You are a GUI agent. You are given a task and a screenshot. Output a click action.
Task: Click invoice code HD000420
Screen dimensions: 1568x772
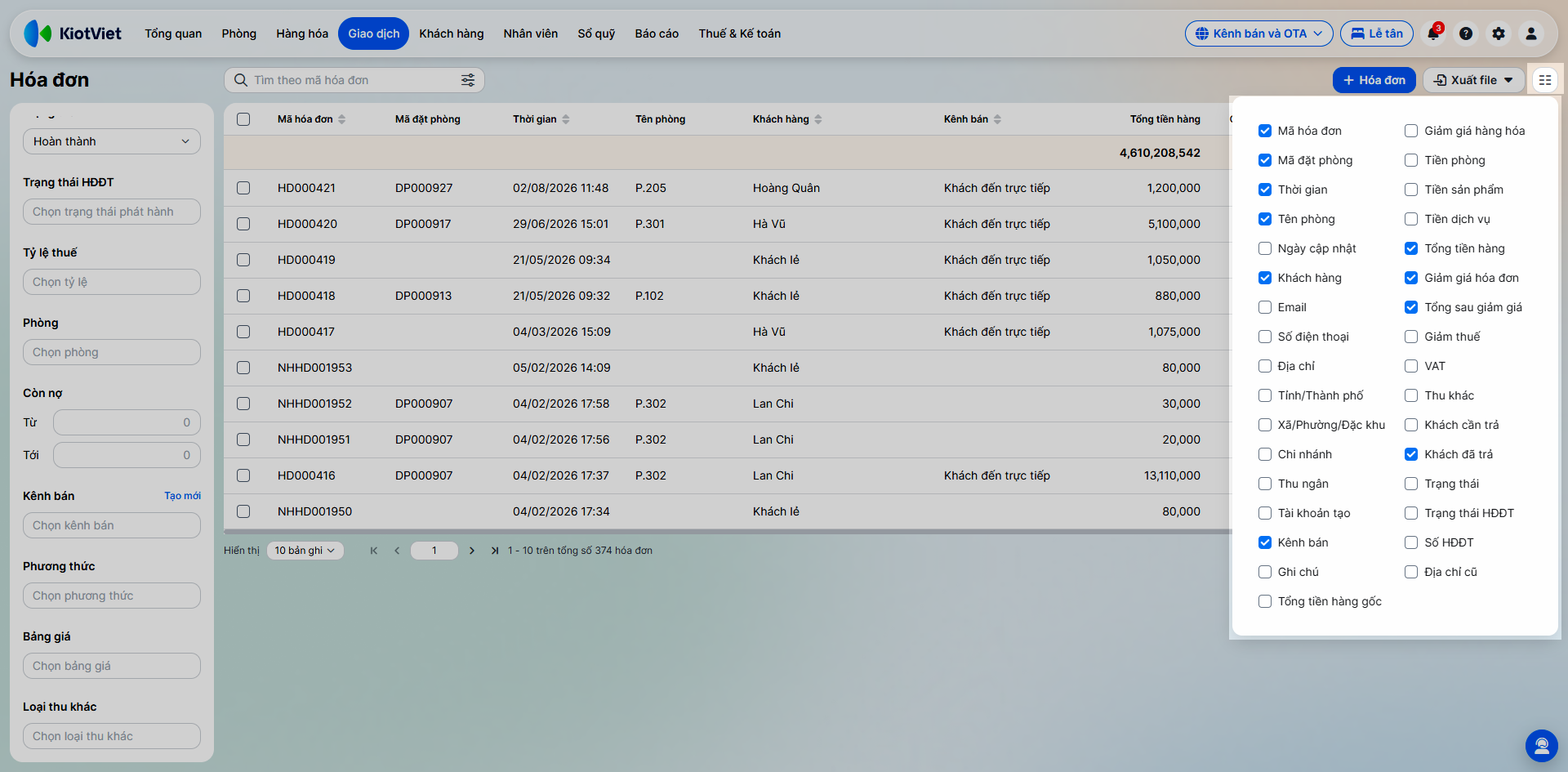(307, 224)
